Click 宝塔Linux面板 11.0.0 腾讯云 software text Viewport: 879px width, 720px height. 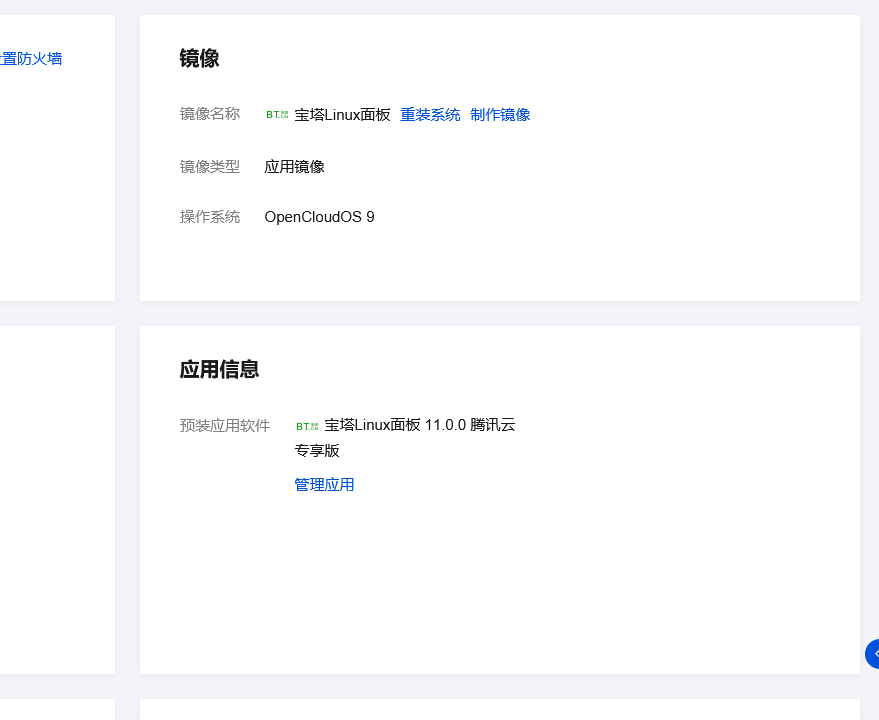point(420,425)
